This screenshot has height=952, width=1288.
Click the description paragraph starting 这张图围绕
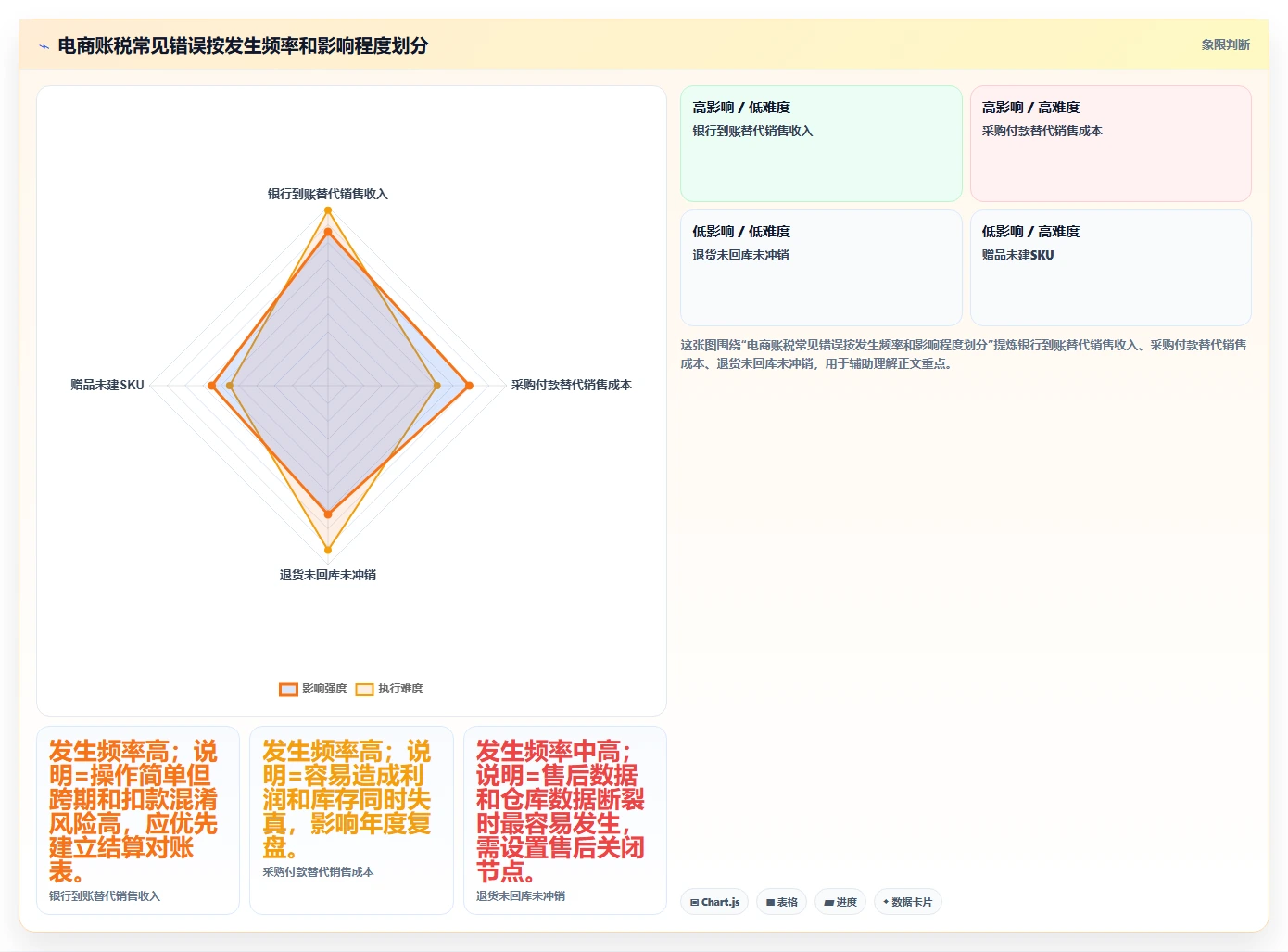click(x=964, y=354)
